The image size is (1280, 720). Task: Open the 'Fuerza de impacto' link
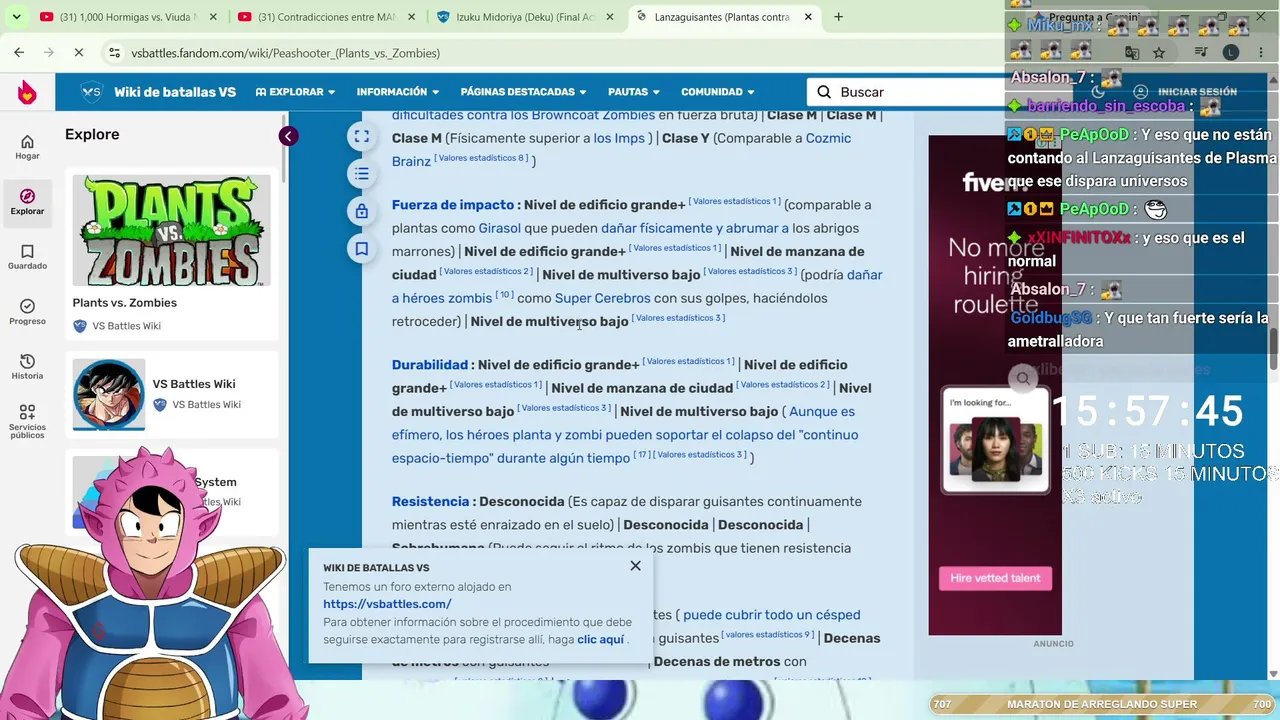[453, 205]
